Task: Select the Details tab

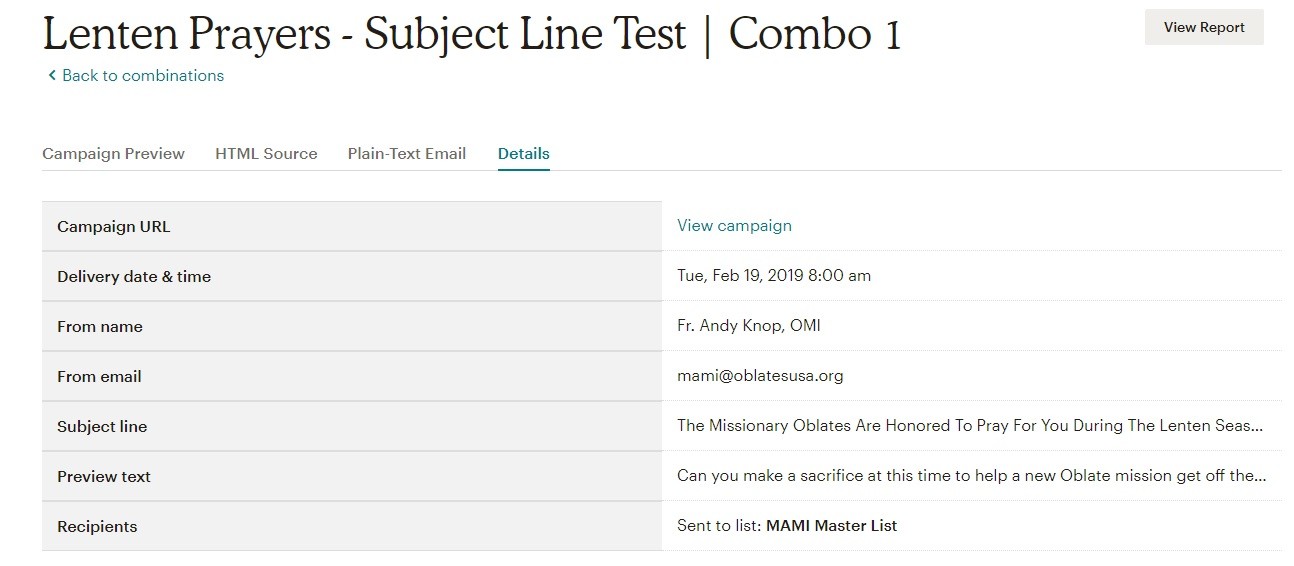Action: 523,154
